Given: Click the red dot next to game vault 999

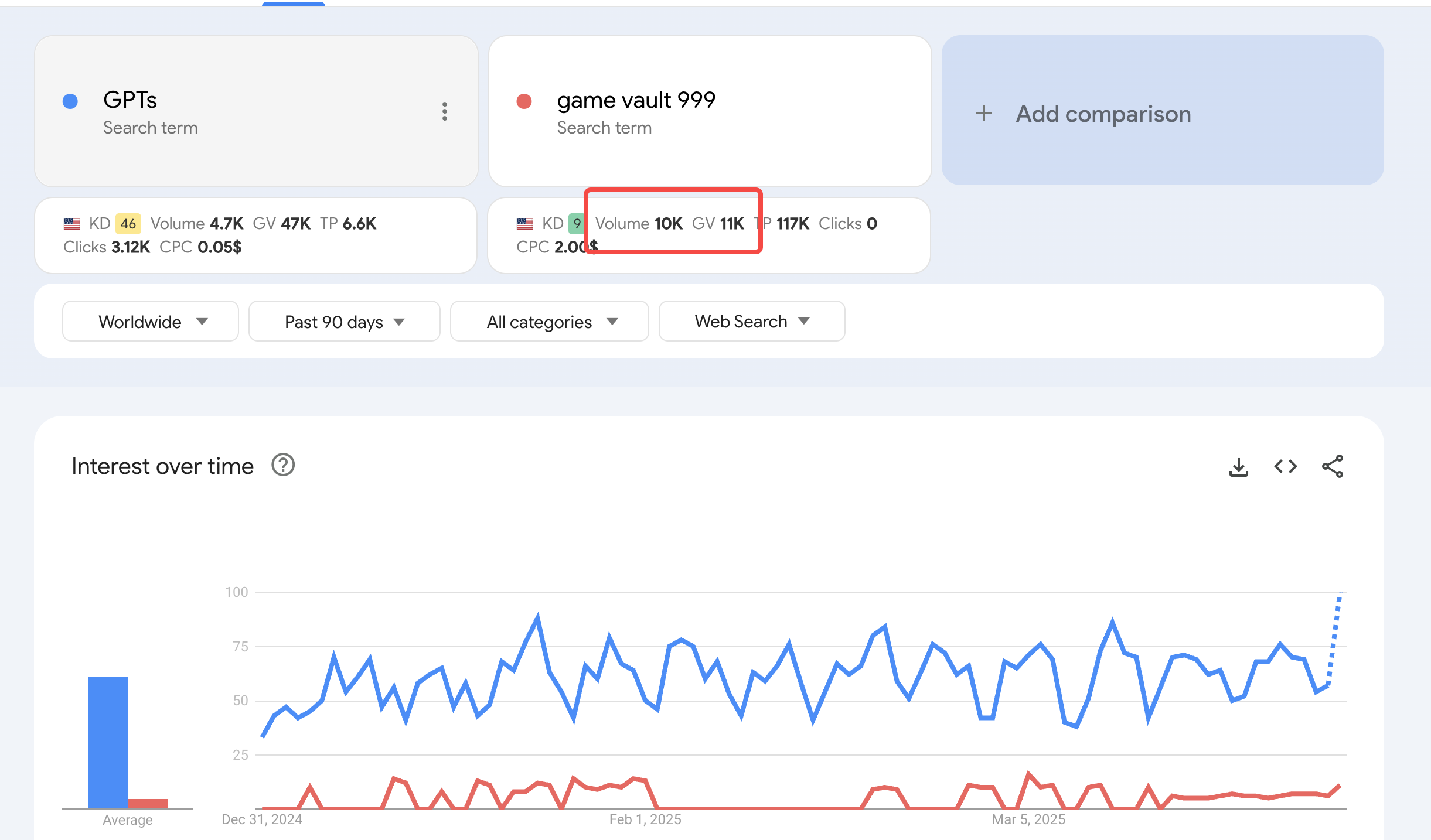Looking at the screenshot, I should click(x=524, y=101).
